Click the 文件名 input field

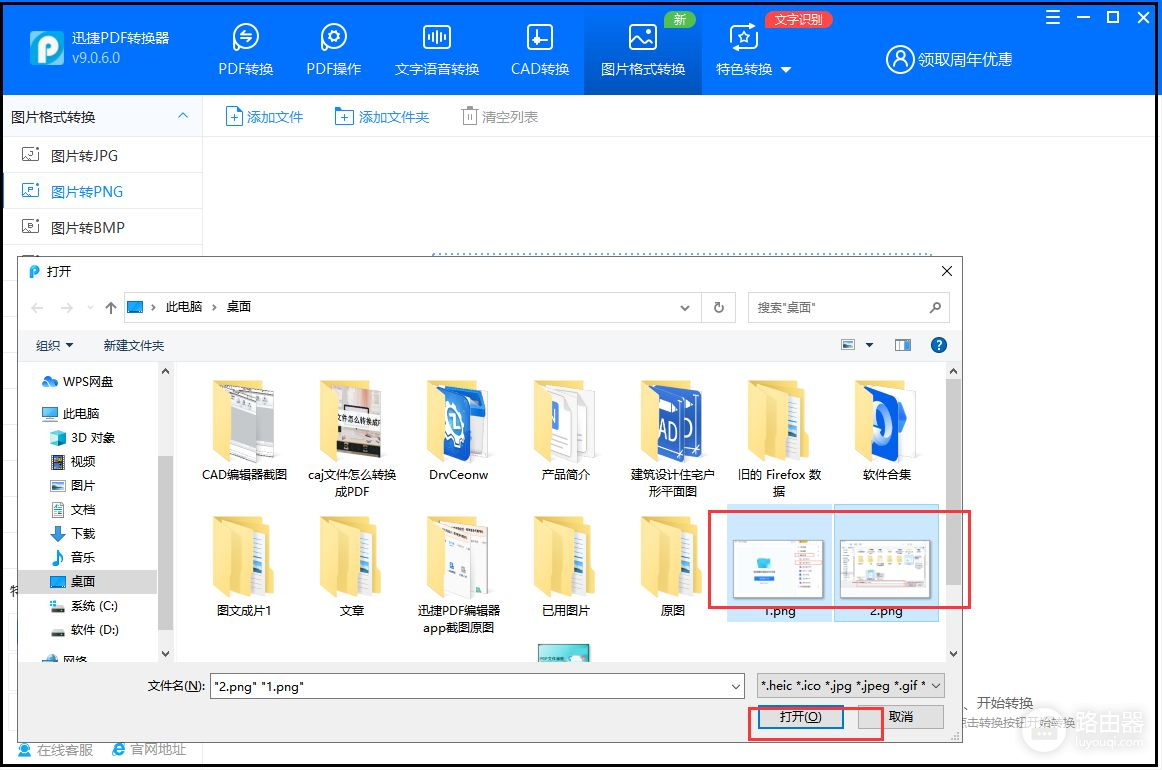click(477, 686)
